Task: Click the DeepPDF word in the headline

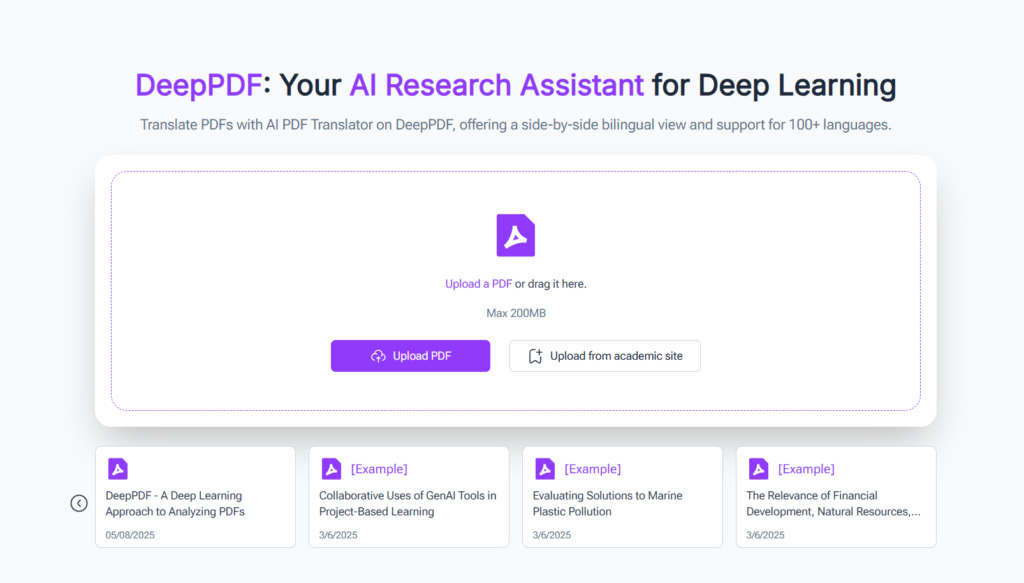Action: tap(199, 86)
